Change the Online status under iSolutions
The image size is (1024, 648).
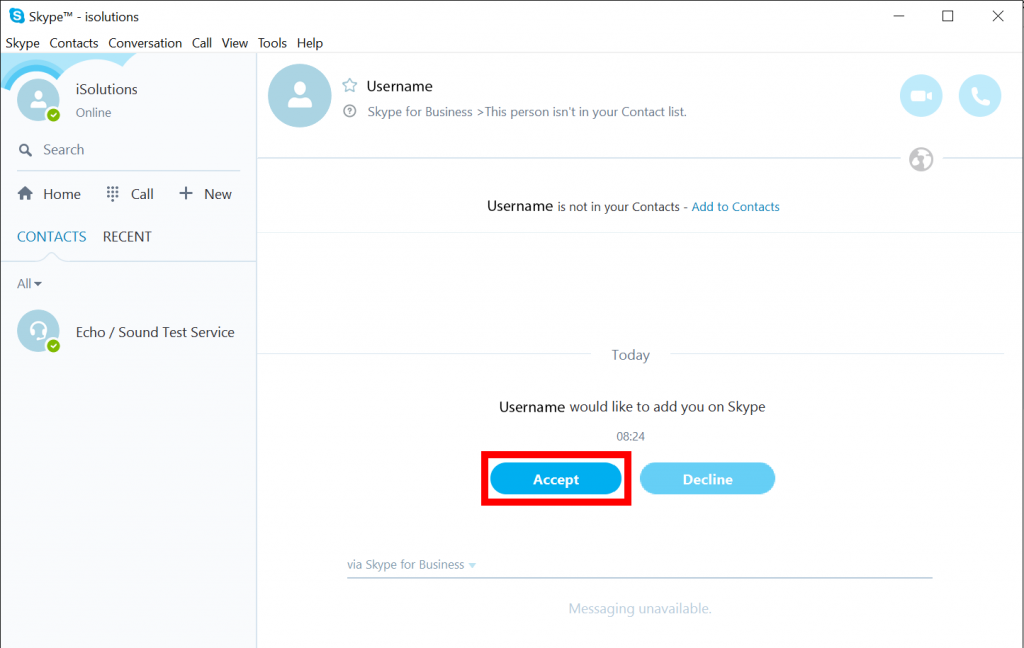pyautogui.click(x=93, y=113)
